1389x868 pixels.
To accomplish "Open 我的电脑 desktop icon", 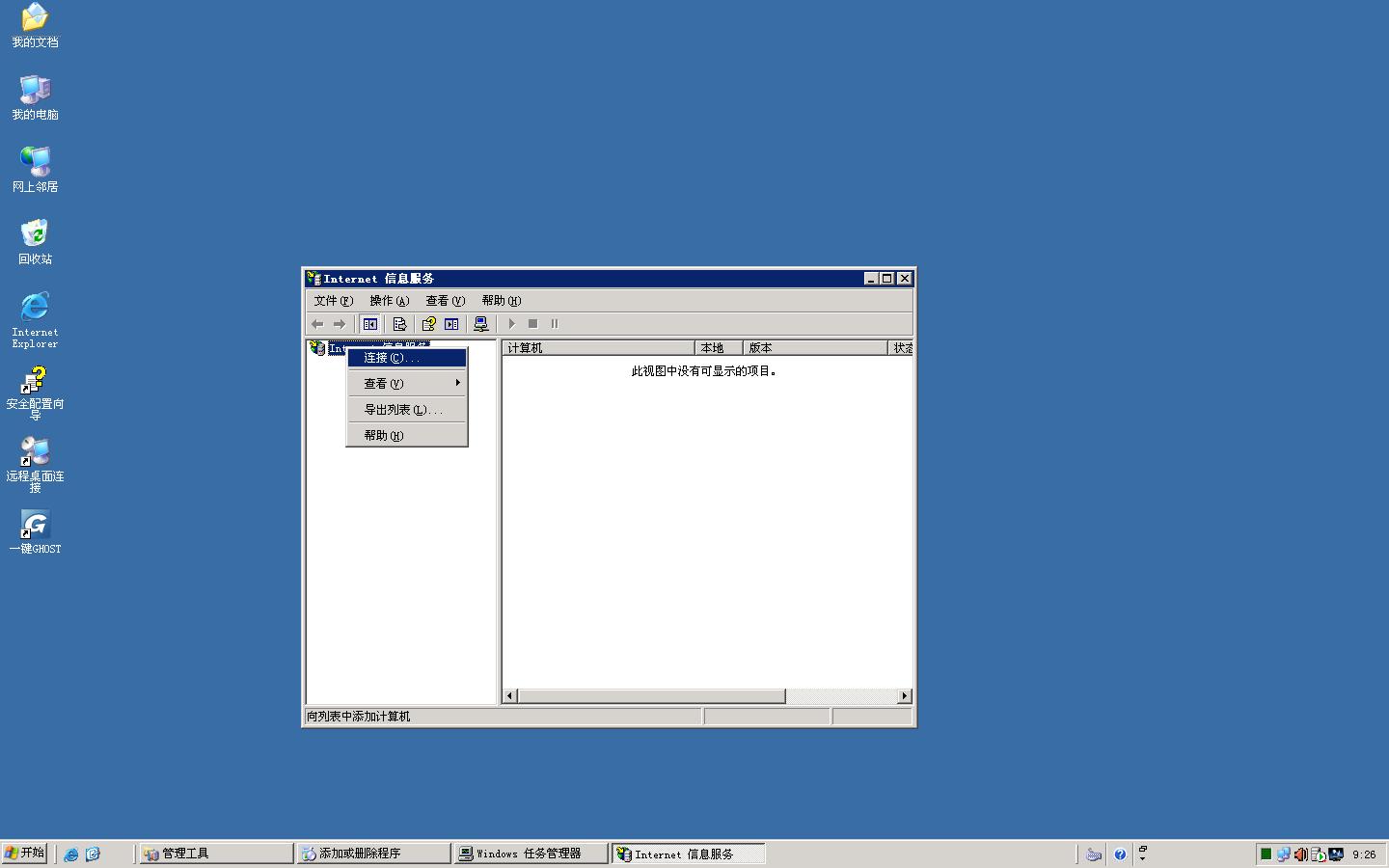I will click(35, 98).
